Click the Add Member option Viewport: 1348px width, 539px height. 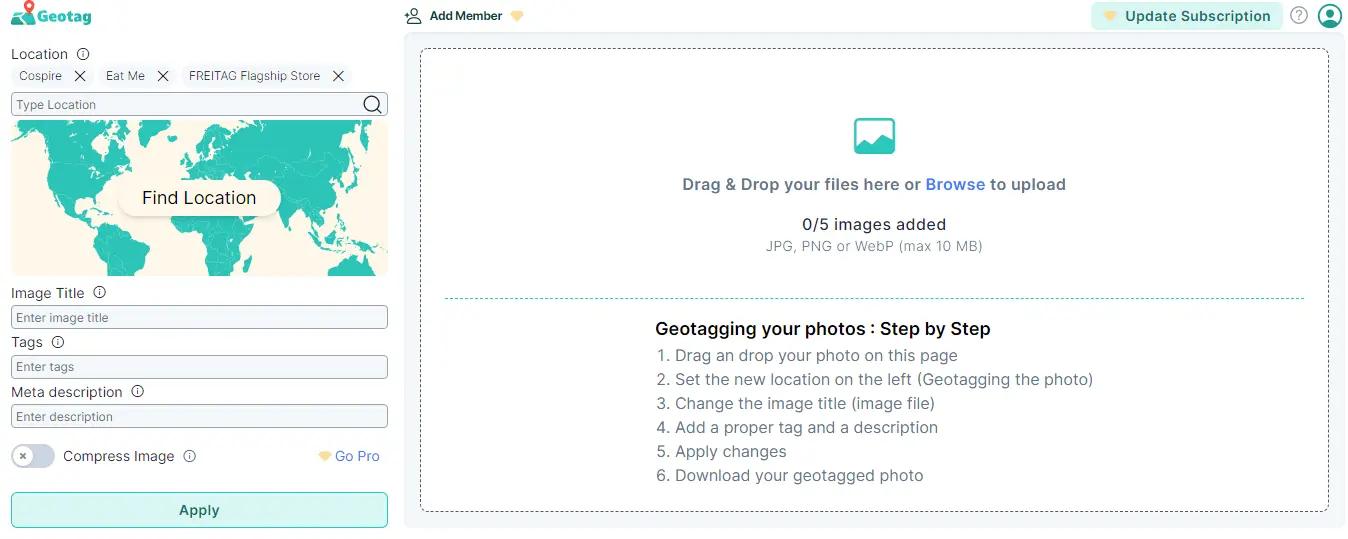[x=465, y=16]
